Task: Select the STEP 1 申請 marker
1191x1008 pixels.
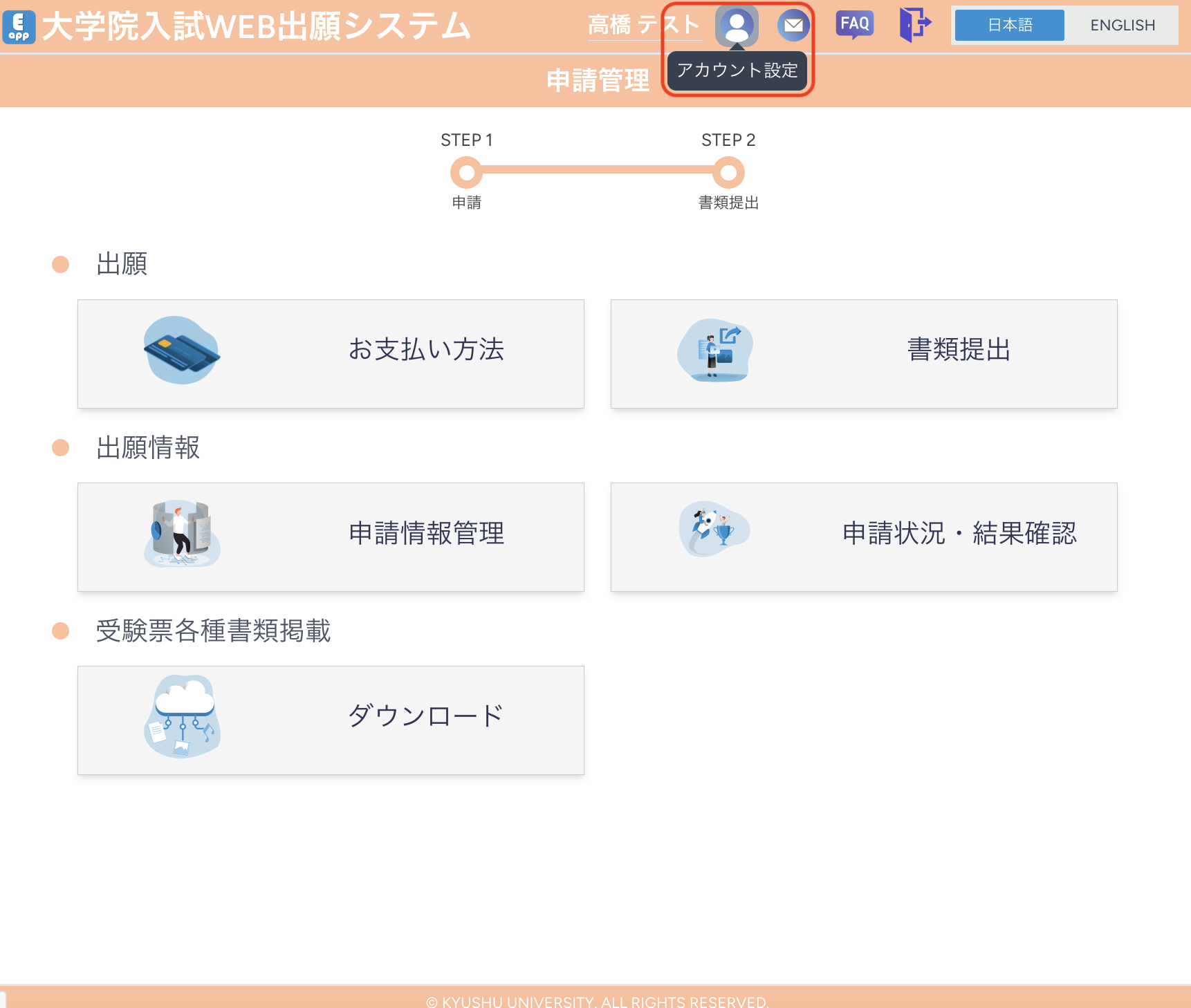Action: [466, 172]
